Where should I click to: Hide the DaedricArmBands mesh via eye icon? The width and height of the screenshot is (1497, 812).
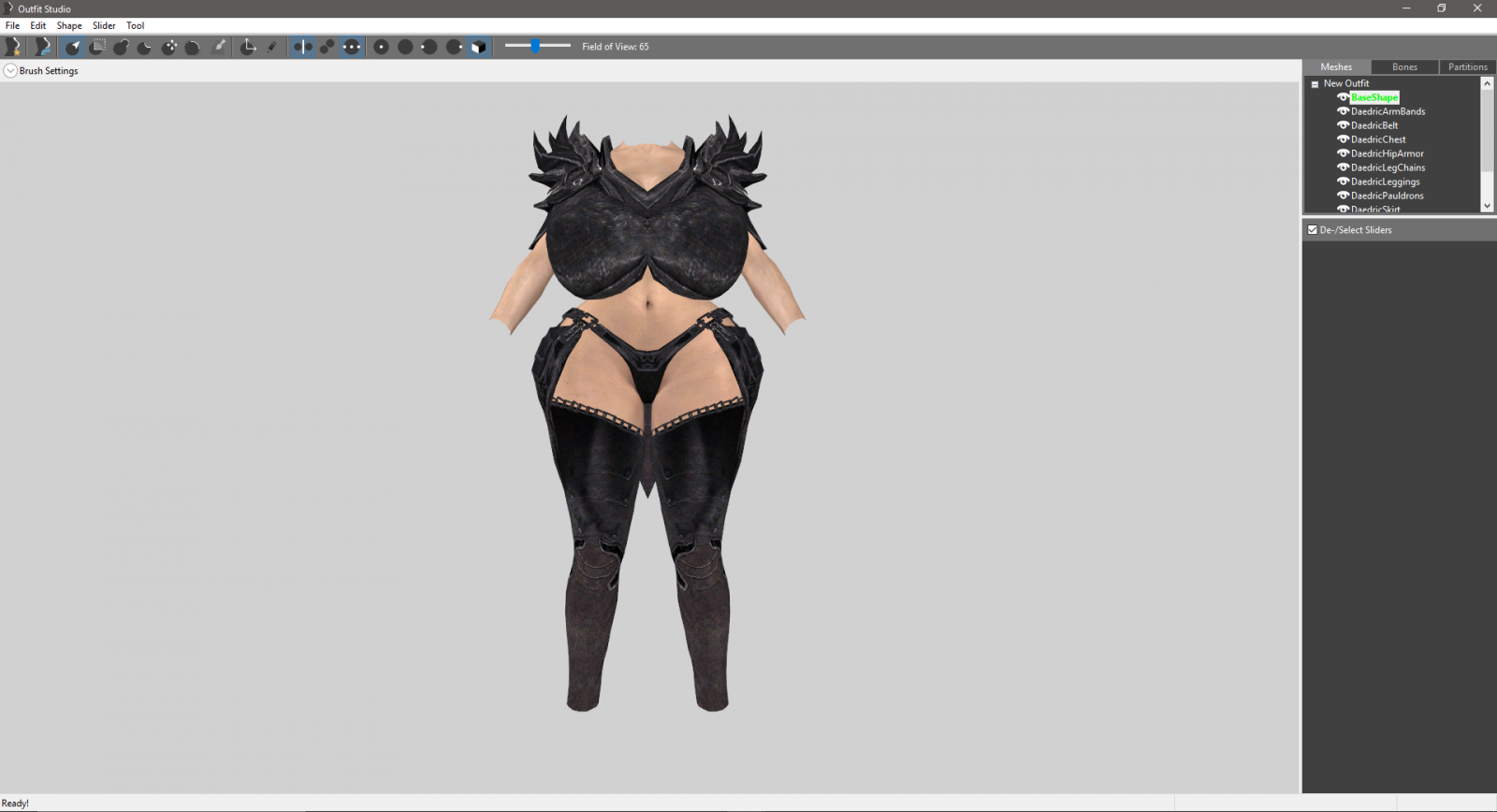[1343, 111]
